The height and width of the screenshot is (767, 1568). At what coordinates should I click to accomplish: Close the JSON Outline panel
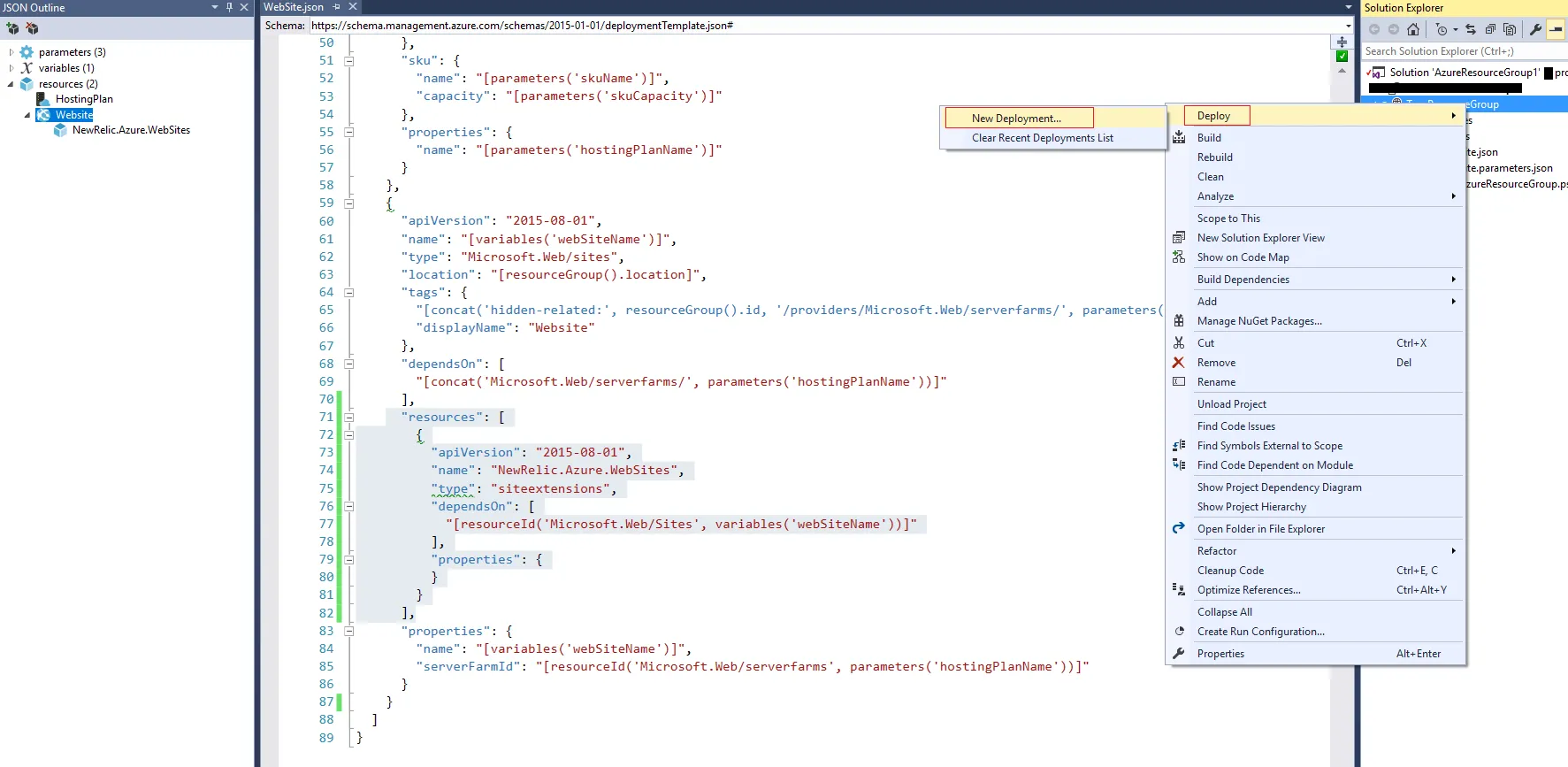244,7
